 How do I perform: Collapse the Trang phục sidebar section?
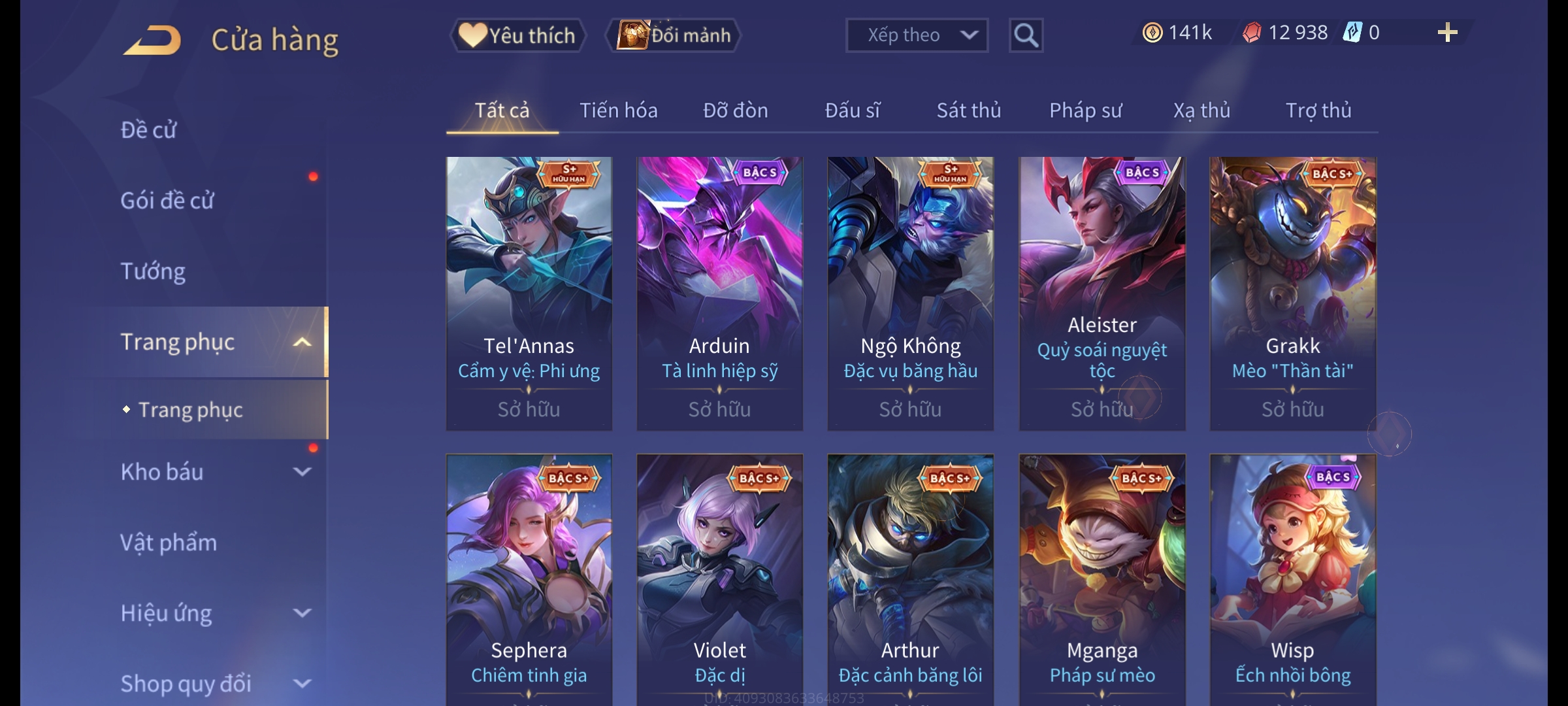tap(302, 342)
